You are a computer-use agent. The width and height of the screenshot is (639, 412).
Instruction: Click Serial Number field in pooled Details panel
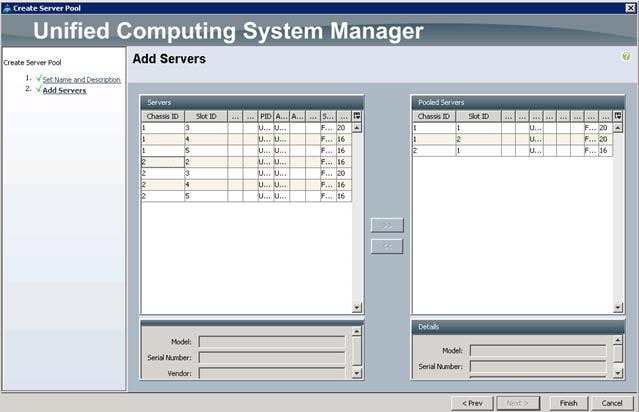click(538, 366)
